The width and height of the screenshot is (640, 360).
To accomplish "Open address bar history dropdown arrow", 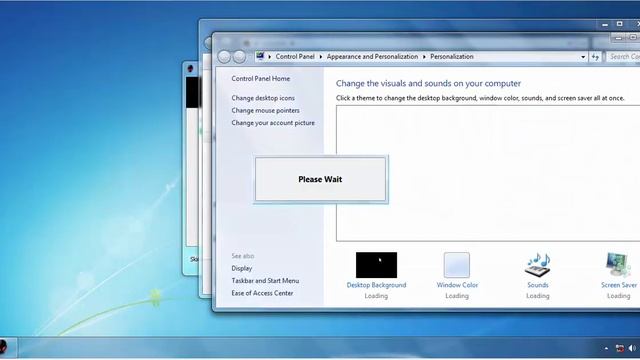I will pyautogui.click(x=583, y=57).
